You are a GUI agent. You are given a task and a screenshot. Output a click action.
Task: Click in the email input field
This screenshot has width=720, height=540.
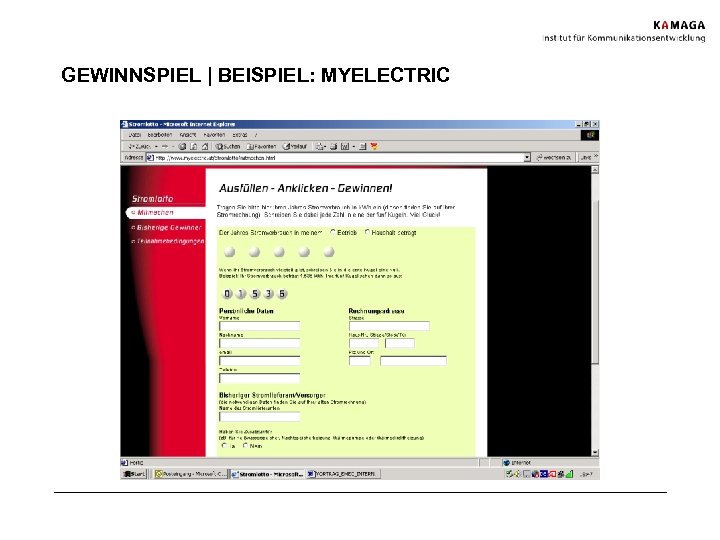[x=259, y=360]
